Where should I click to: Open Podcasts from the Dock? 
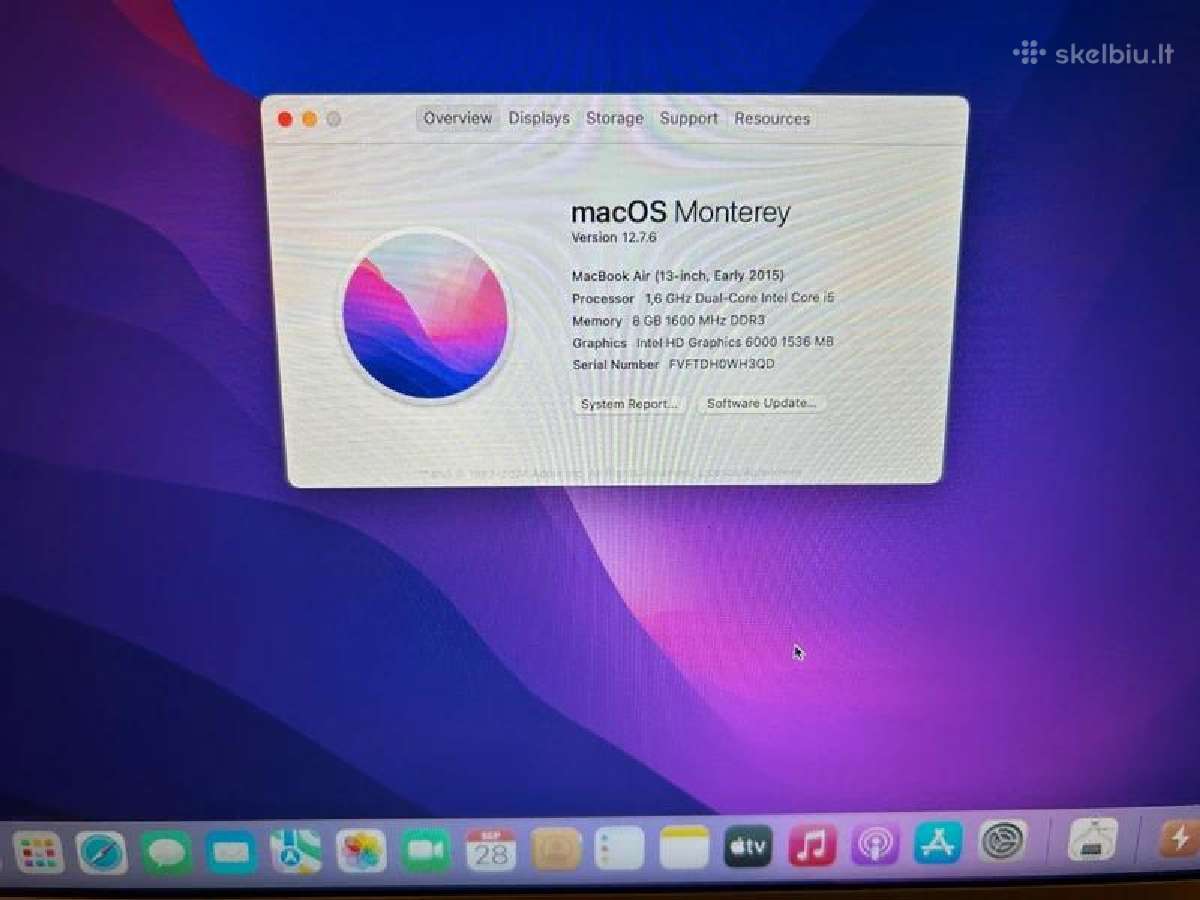click(875, 845)
